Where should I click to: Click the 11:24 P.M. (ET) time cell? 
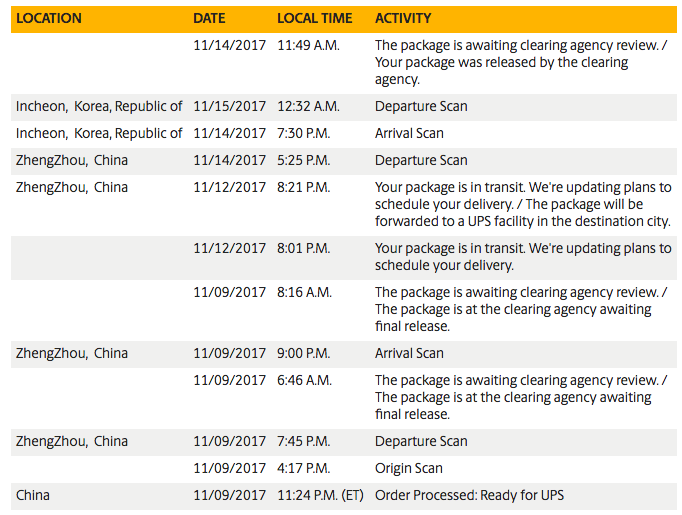pyautogui.click(x=320, y=495)
